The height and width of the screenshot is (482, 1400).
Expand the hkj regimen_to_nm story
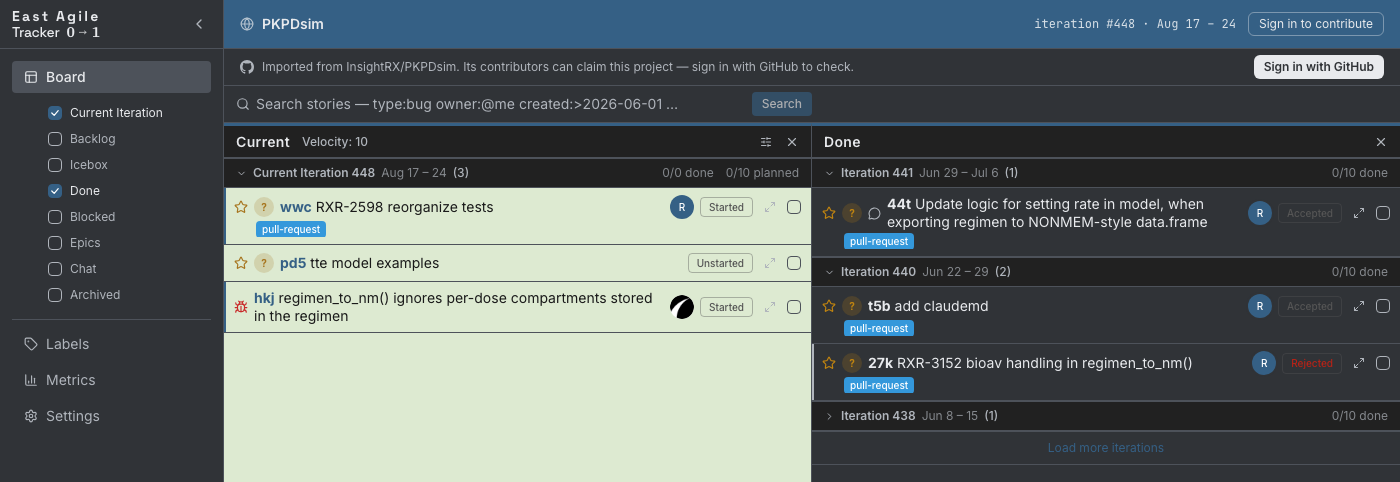[770, 307]
